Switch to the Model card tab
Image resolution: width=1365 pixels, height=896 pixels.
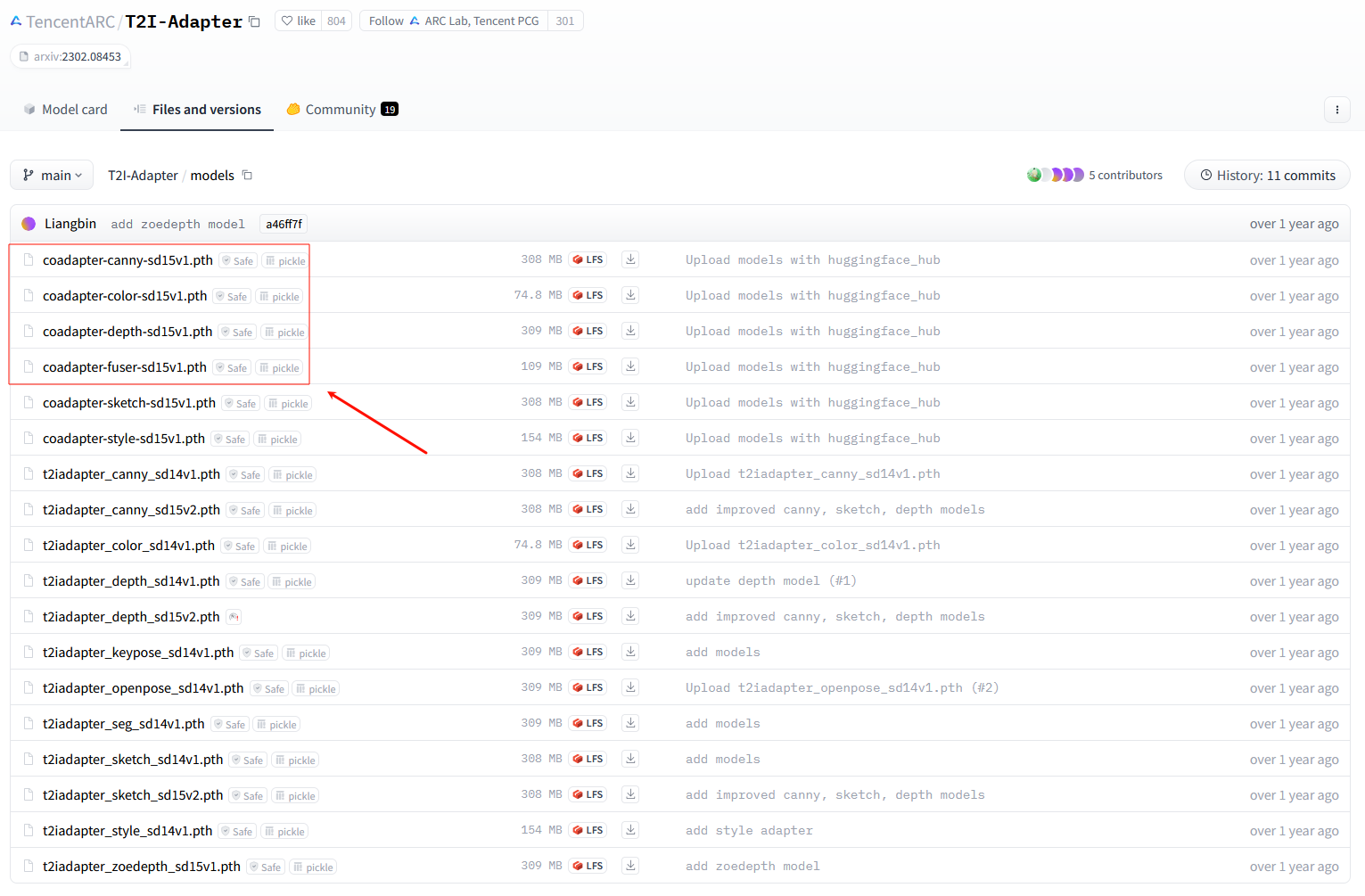pos(65,109)
